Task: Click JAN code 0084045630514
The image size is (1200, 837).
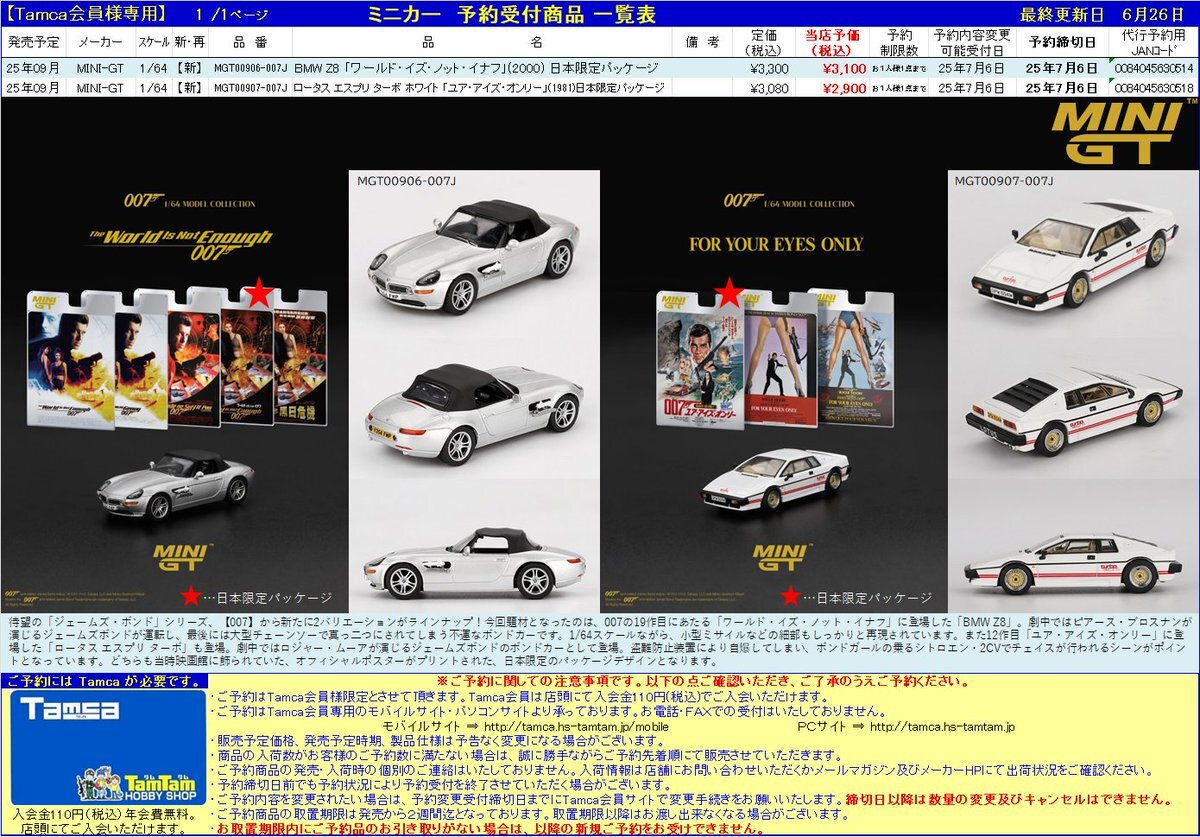Action: [x=1154, y=68]
